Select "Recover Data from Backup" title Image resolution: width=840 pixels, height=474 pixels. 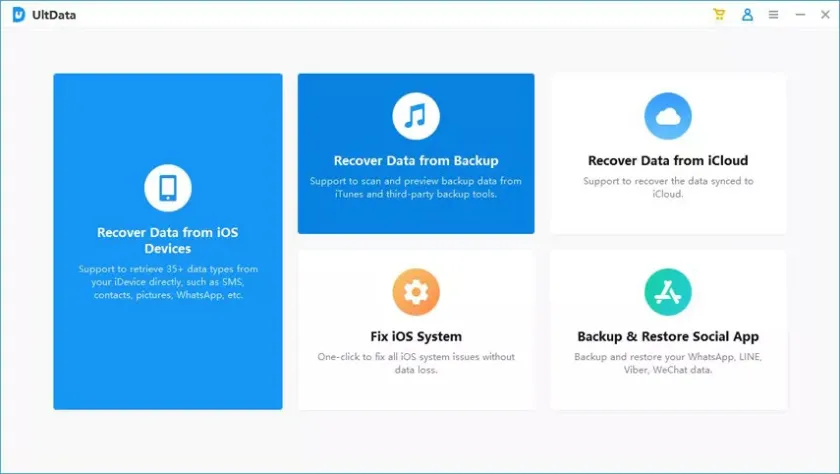pyautogui.click(x=416, y=161)
